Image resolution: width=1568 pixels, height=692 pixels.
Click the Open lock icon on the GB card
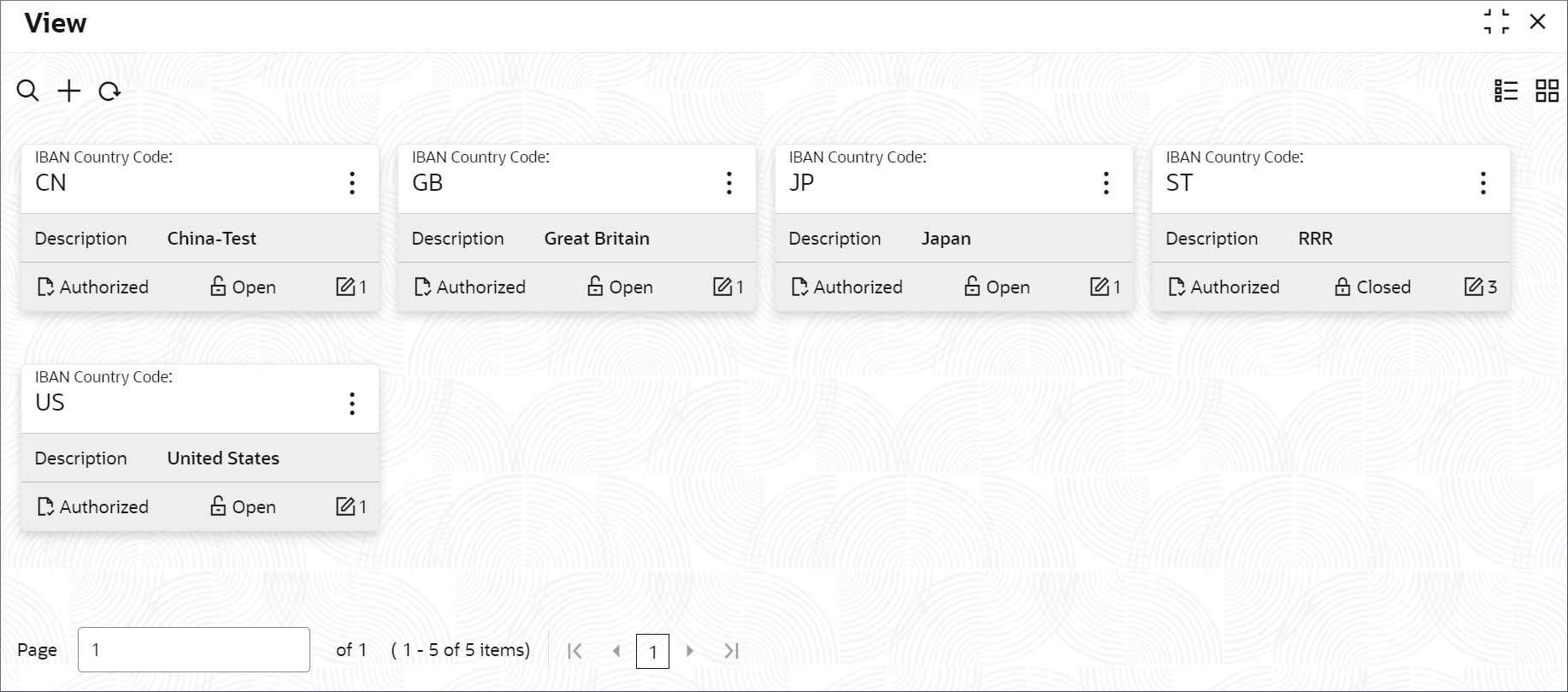click(x=595, y=287)
